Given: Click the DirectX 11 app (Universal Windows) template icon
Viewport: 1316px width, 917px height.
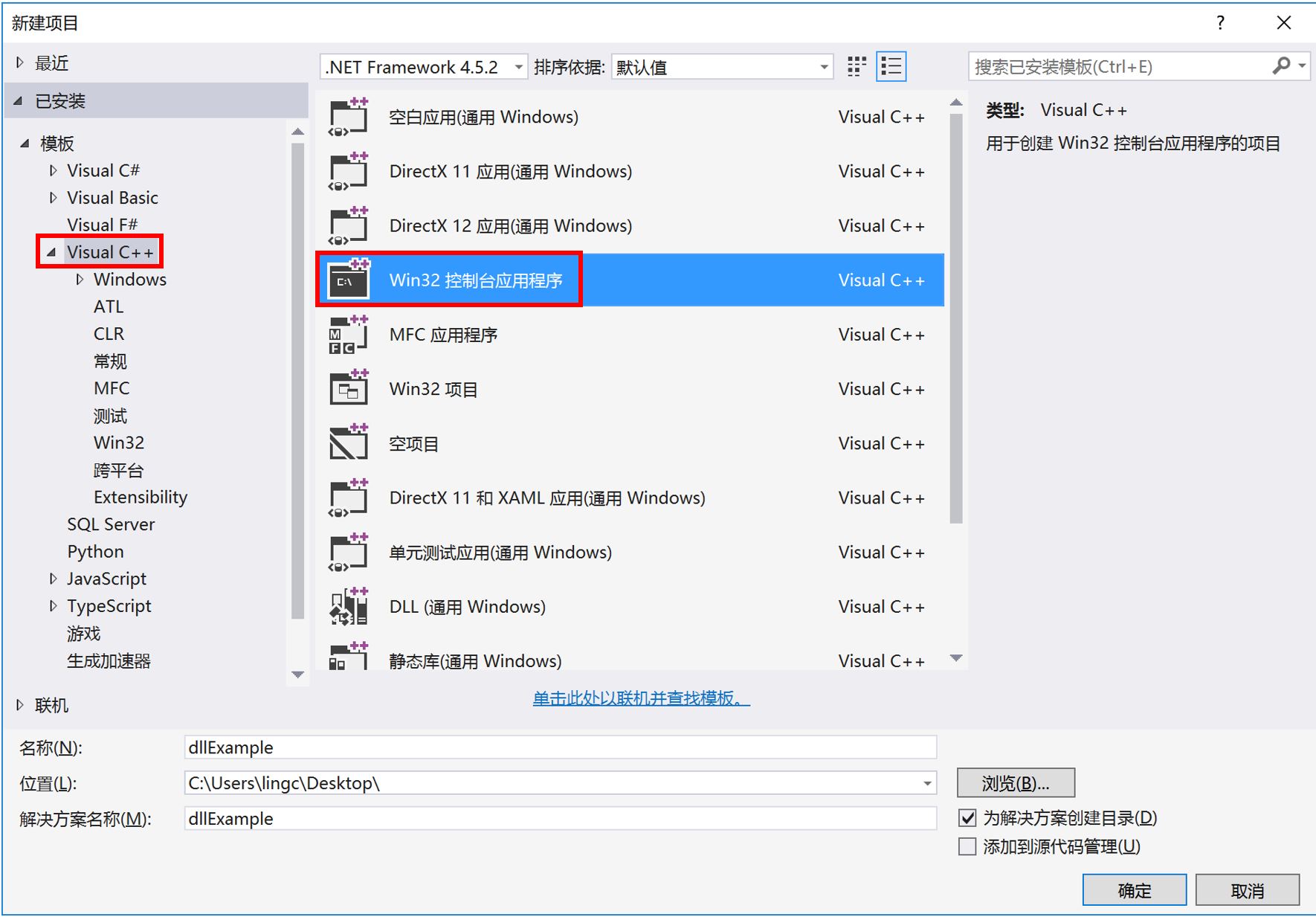Looking at the screenshot, I should [x=349, y=171].
